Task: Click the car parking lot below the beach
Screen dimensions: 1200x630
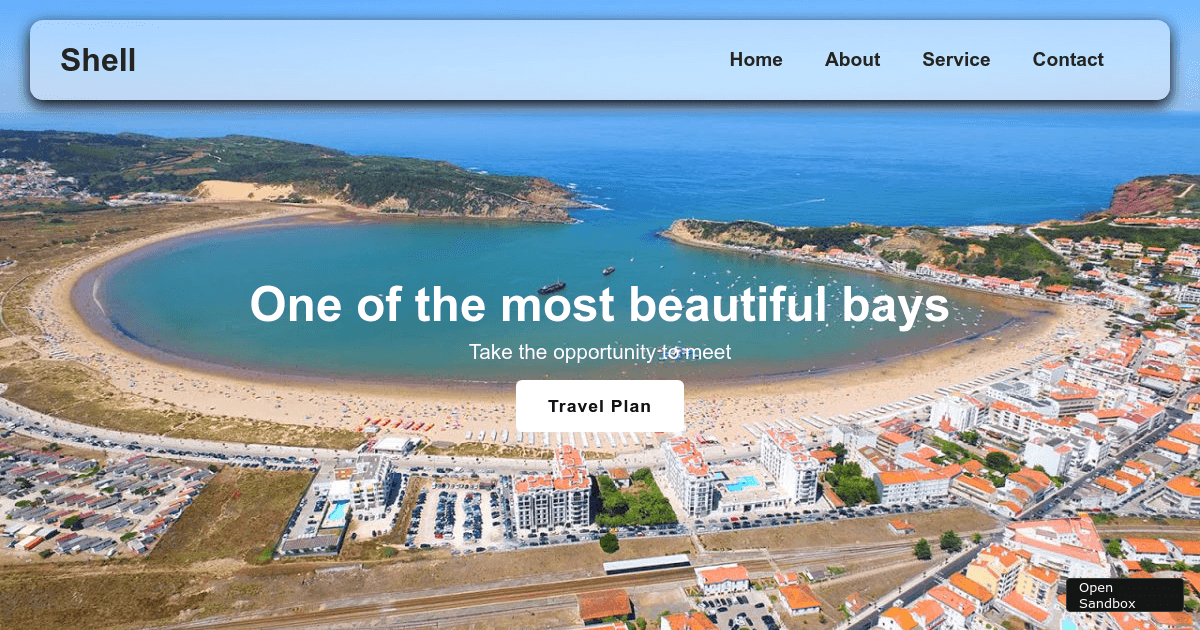Action: click(455, 515)
